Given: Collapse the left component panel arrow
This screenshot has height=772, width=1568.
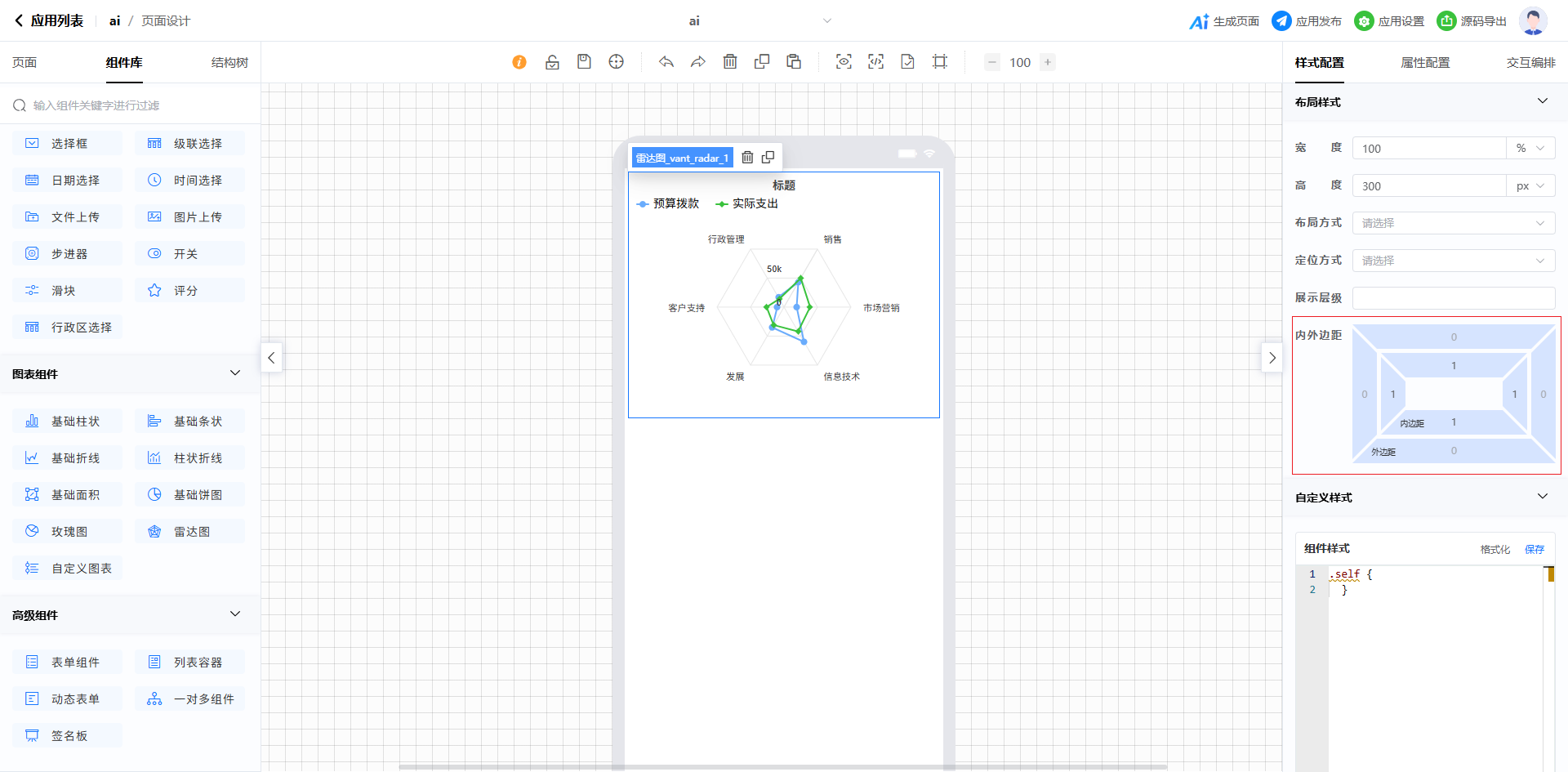Looking at the screenshot, I should coord(272,358).
